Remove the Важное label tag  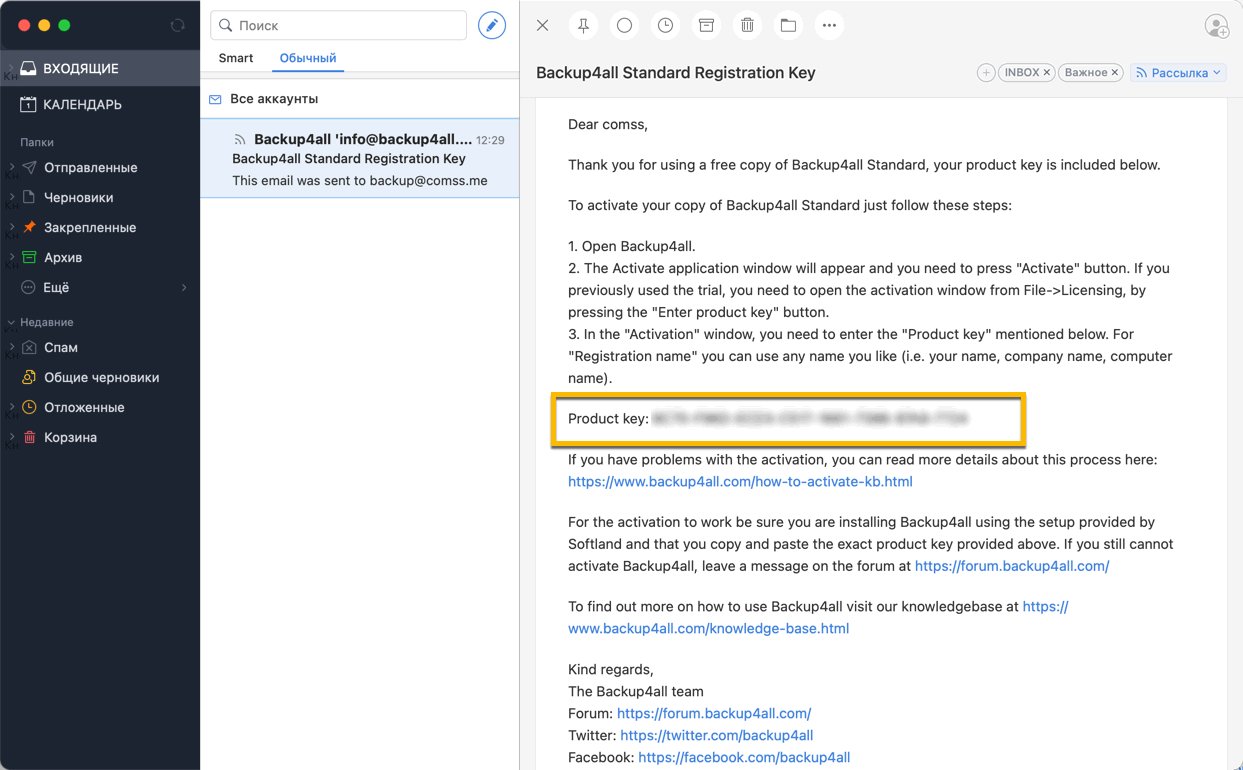pos(1115,73)
